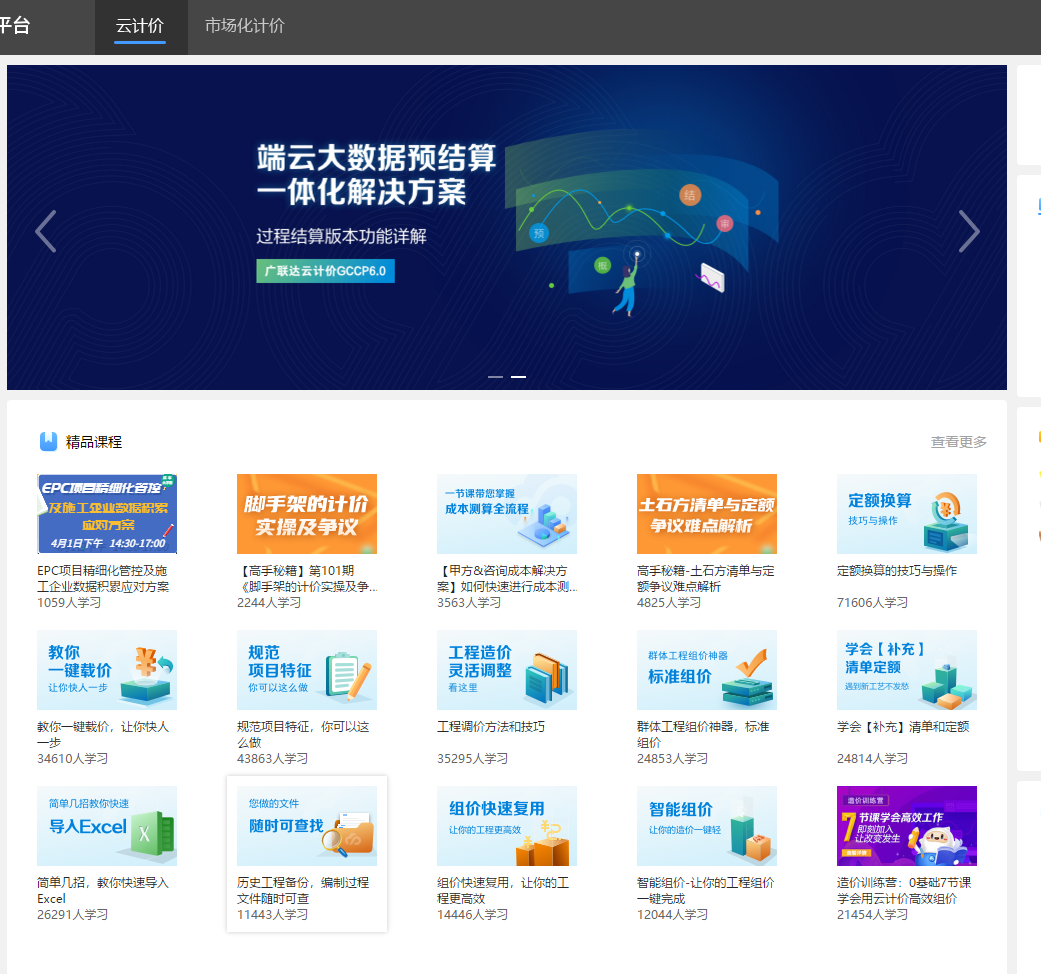This screenshot has width=1041, height=974.
Task: Click the 71606人学习 count text
Action: [872, 603]
